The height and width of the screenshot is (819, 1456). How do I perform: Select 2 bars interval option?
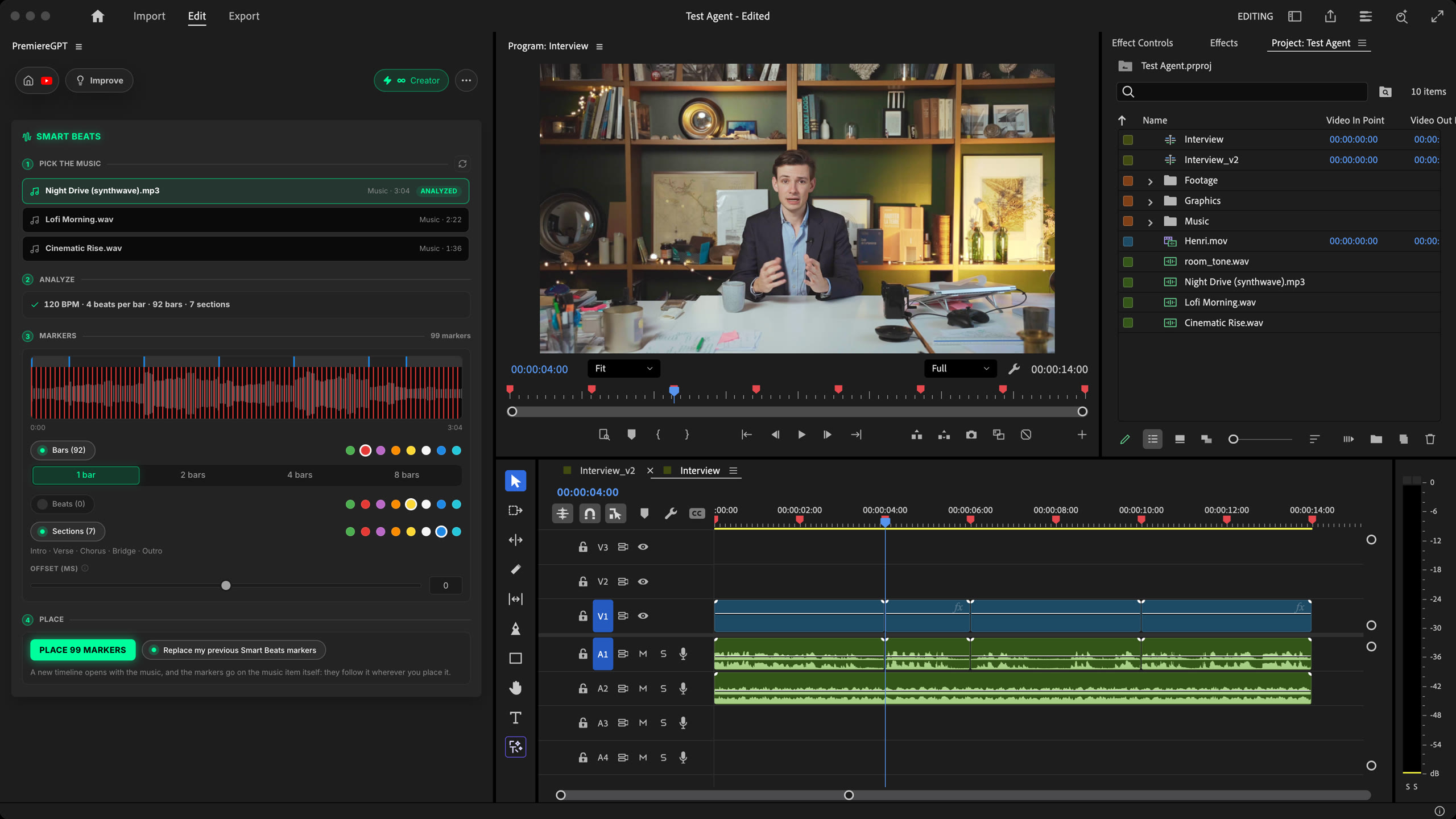[193, 475]
